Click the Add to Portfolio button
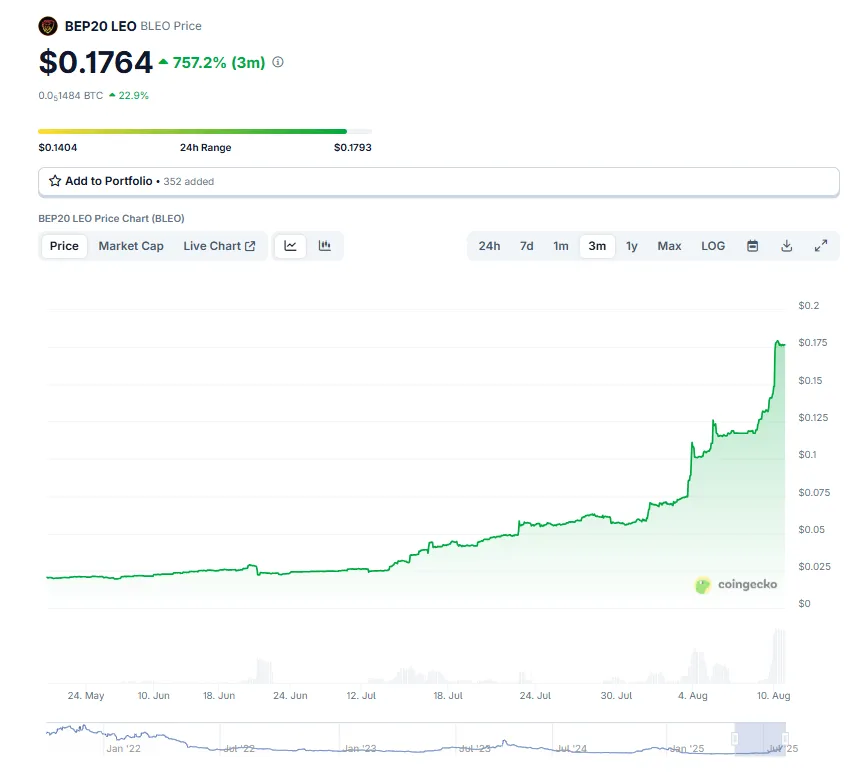 (x=438, y=181)
